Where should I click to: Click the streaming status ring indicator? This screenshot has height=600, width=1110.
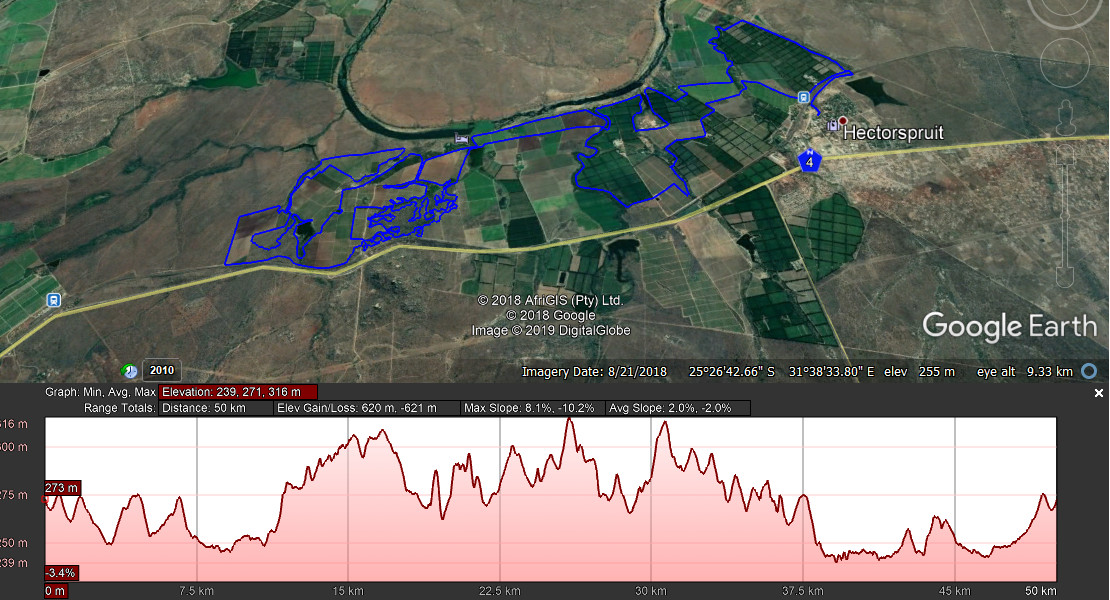pyautogui.click(x=1089, y=372)
